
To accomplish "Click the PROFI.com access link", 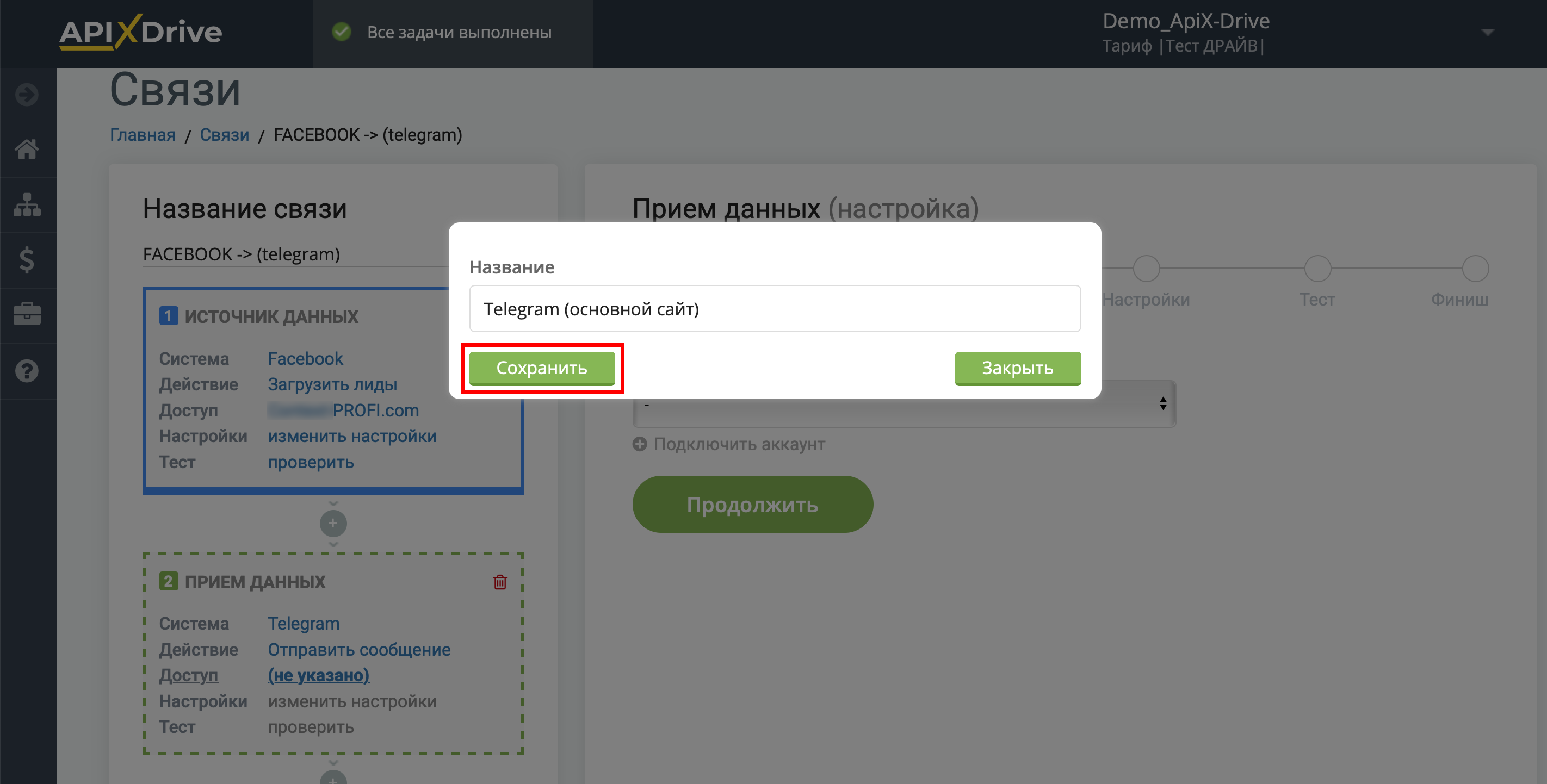I will [x=344, y=410].
